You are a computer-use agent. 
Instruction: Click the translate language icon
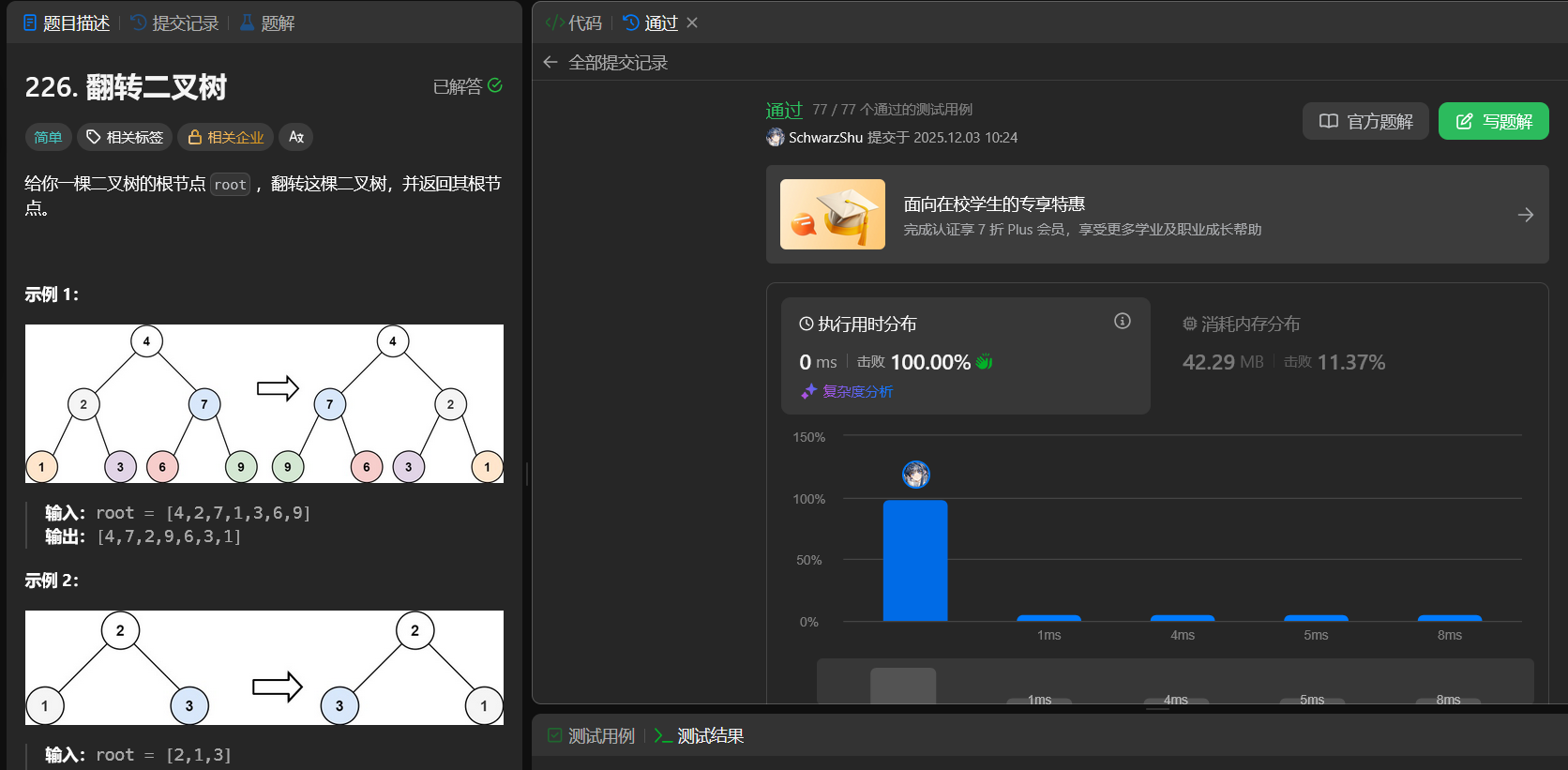point(295,137)
